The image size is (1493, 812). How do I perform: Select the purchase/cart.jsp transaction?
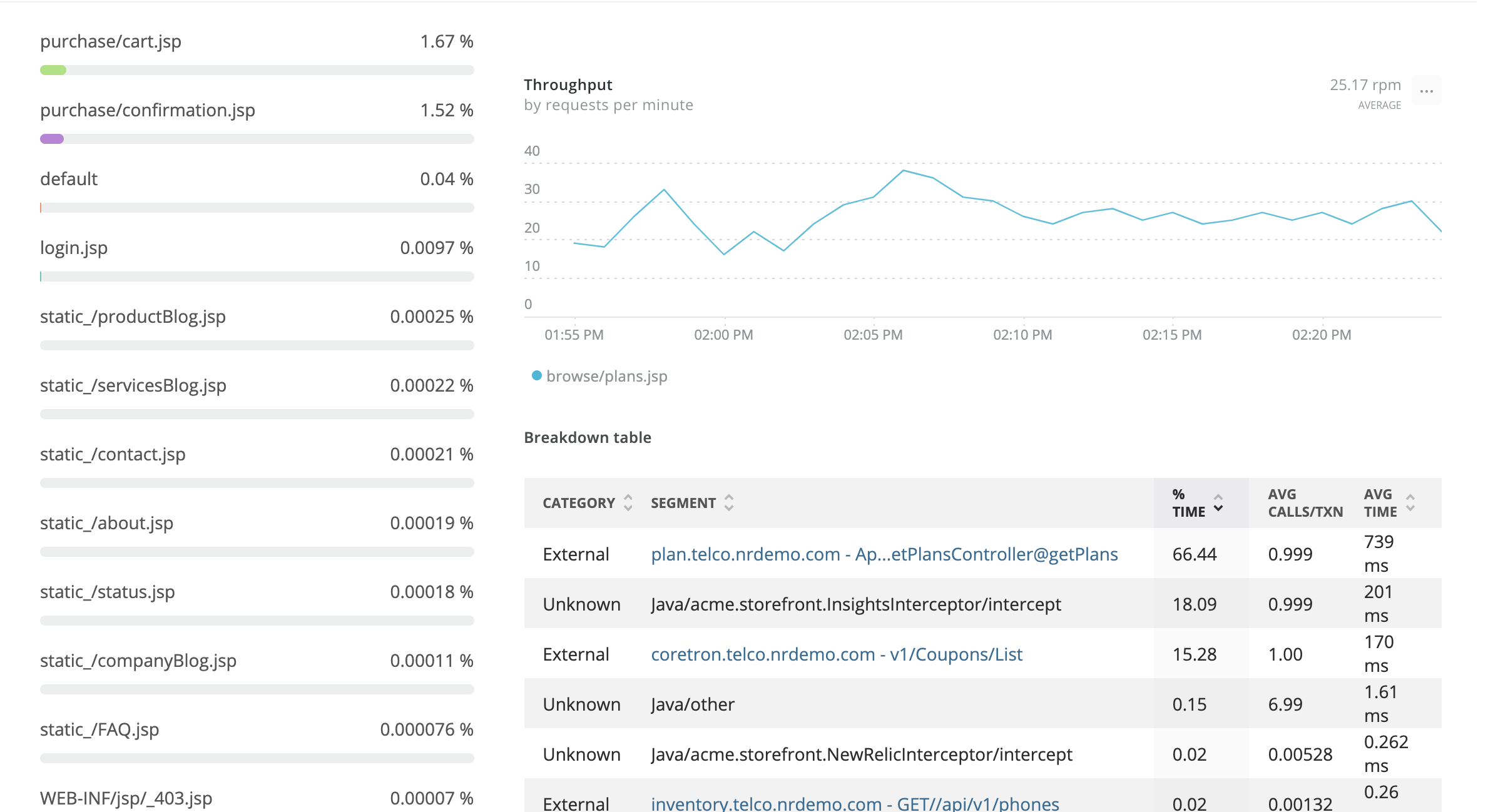coord(111,41)
